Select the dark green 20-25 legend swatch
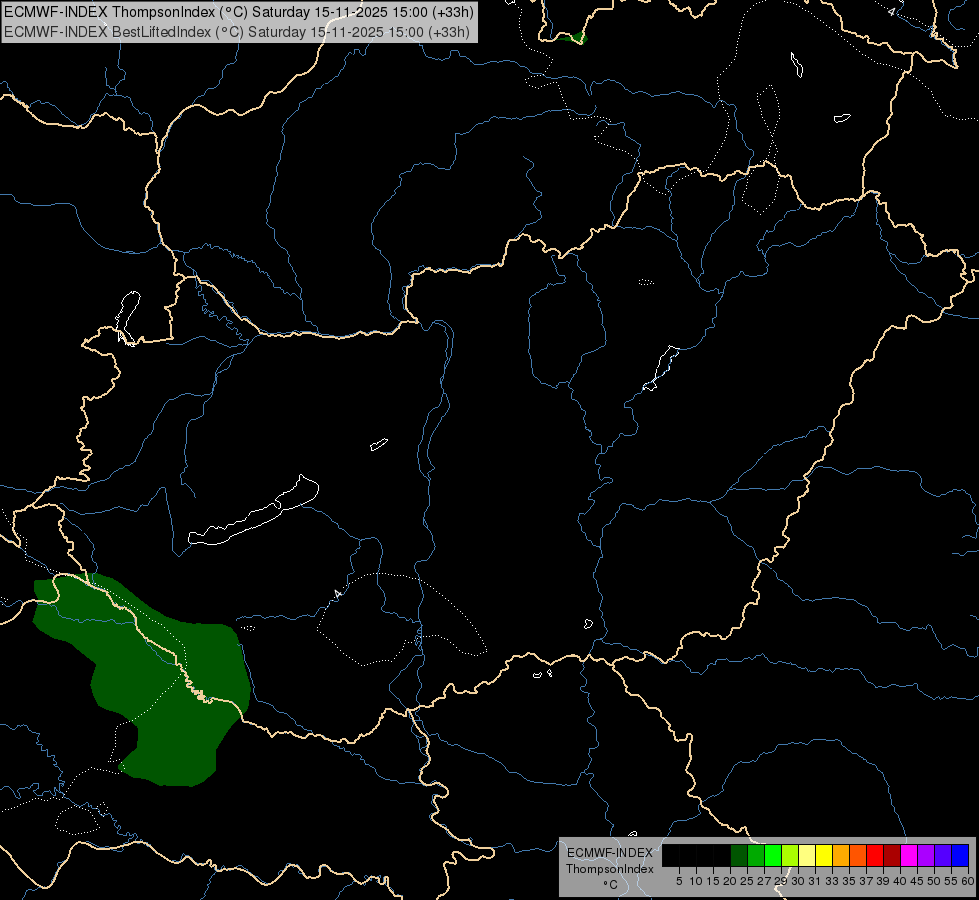The height and width of the screenshot is (900, 979). point(739,856)
